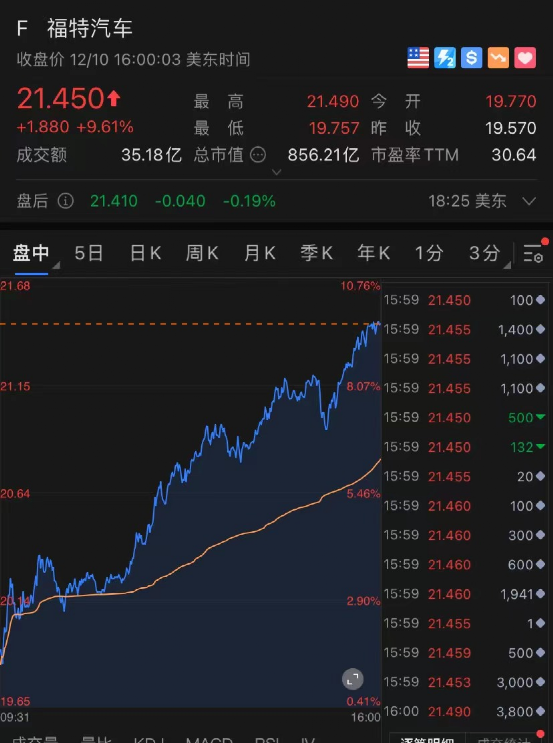Open the dropdown triangle on the 3分 tab
Image resolution: width=553 pixels, height=743 pixels.
[x=507, y=265]
